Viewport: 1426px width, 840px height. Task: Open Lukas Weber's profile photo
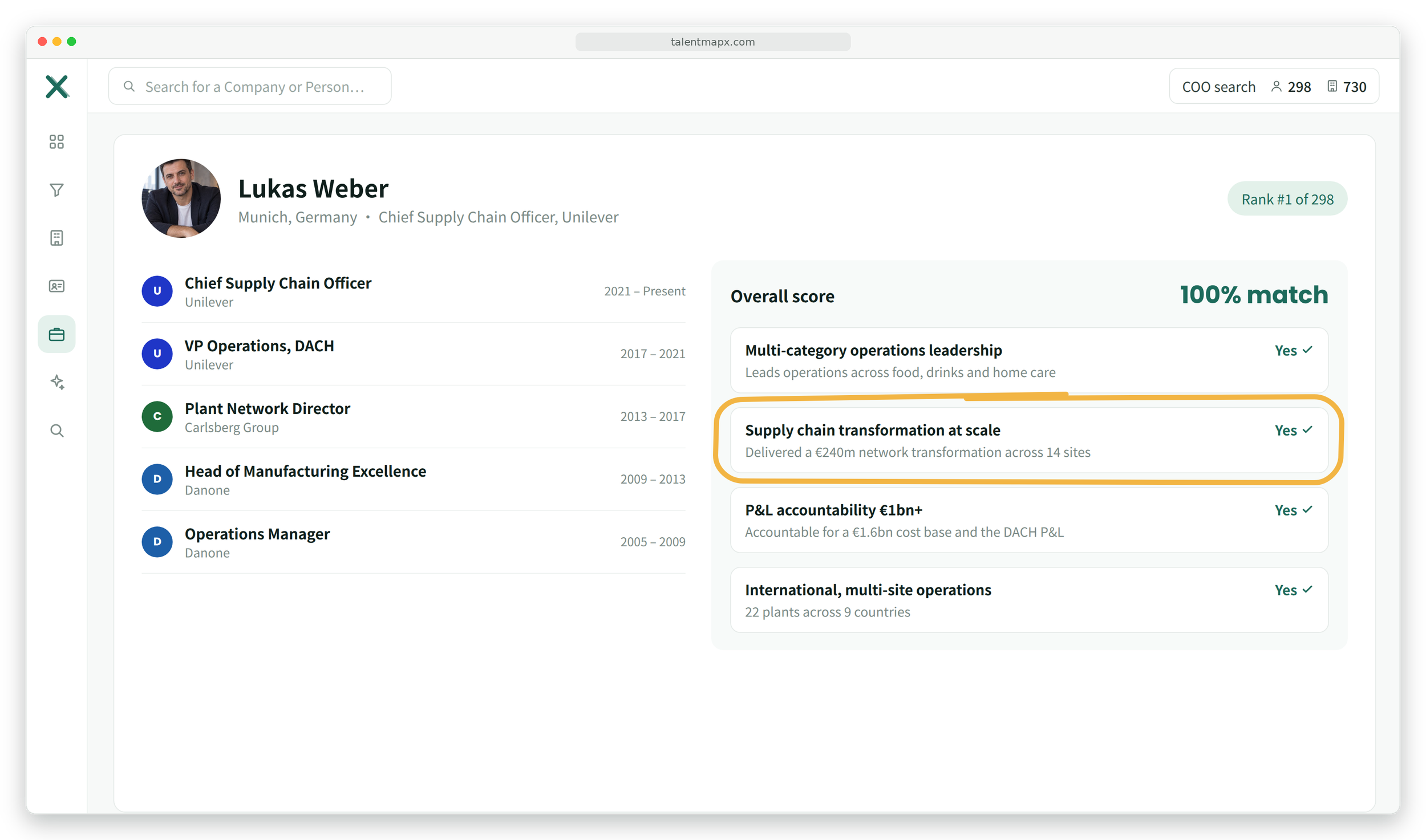[181, 198]
